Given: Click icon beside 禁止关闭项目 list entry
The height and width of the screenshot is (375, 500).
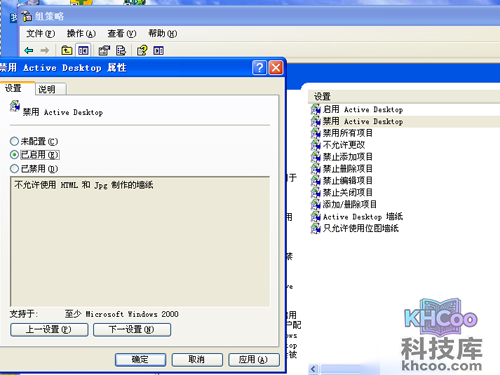Looking at the screenshot, I should click(x=316, y=192).
